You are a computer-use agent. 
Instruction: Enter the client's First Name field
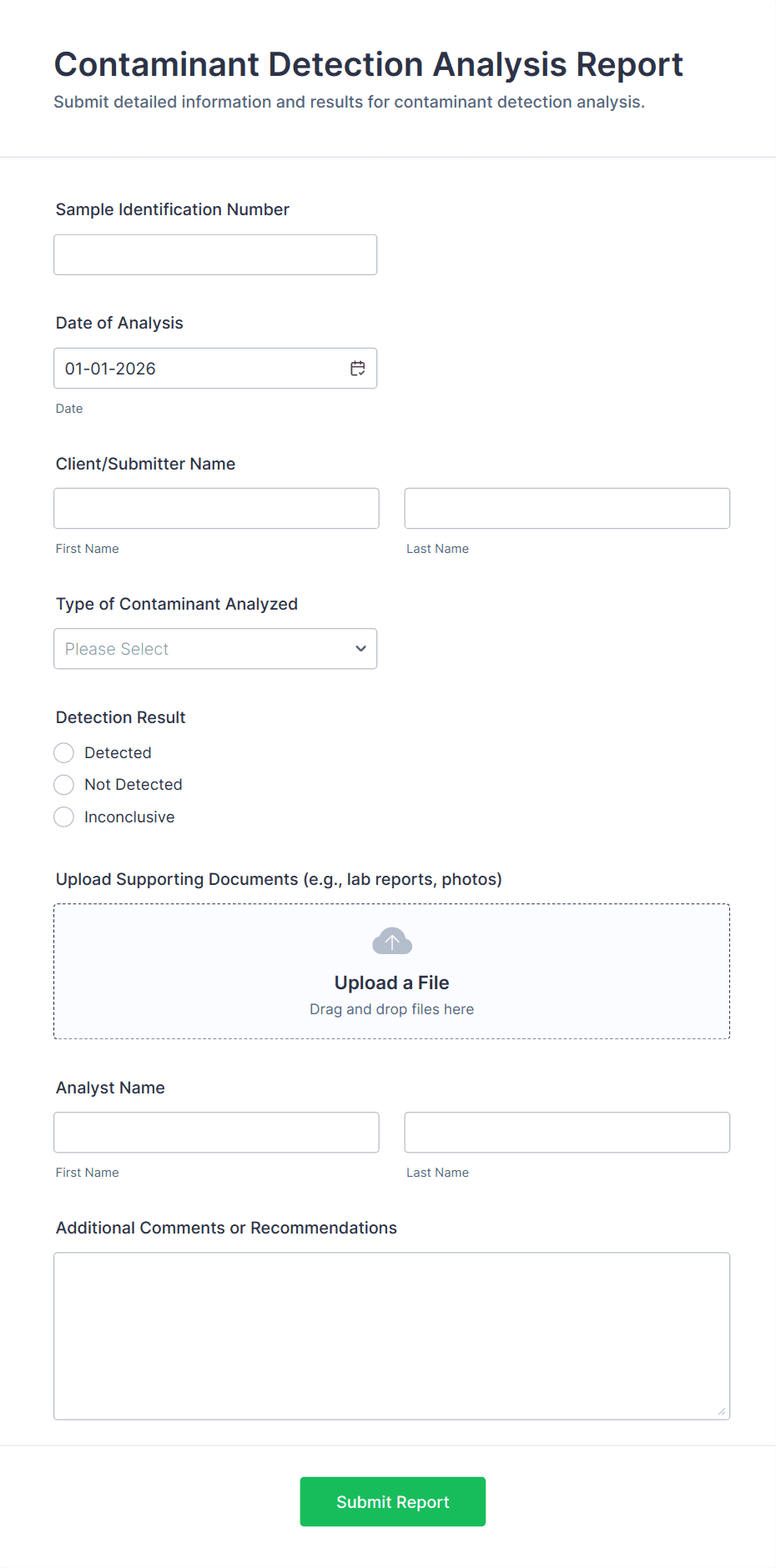(216, 509)
